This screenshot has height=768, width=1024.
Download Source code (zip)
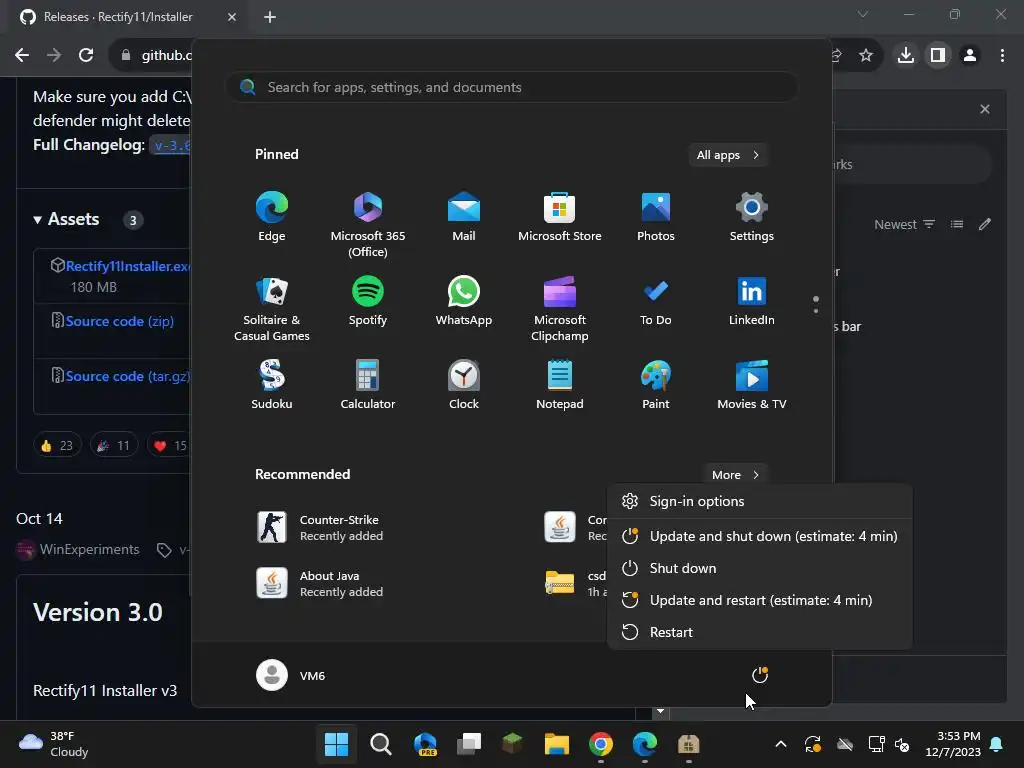click(120, 321)
